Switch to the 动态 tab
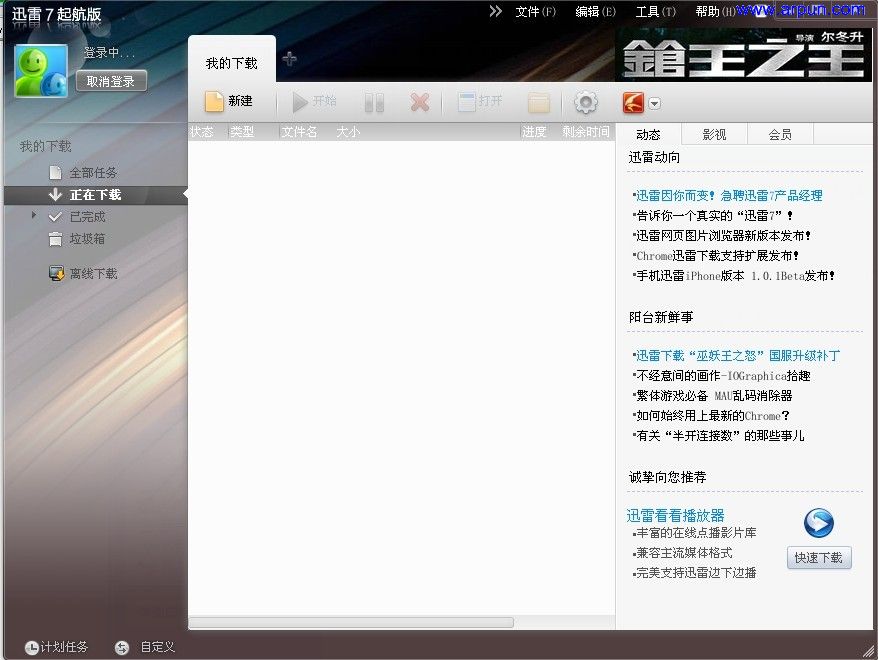 tap(648, 134)
